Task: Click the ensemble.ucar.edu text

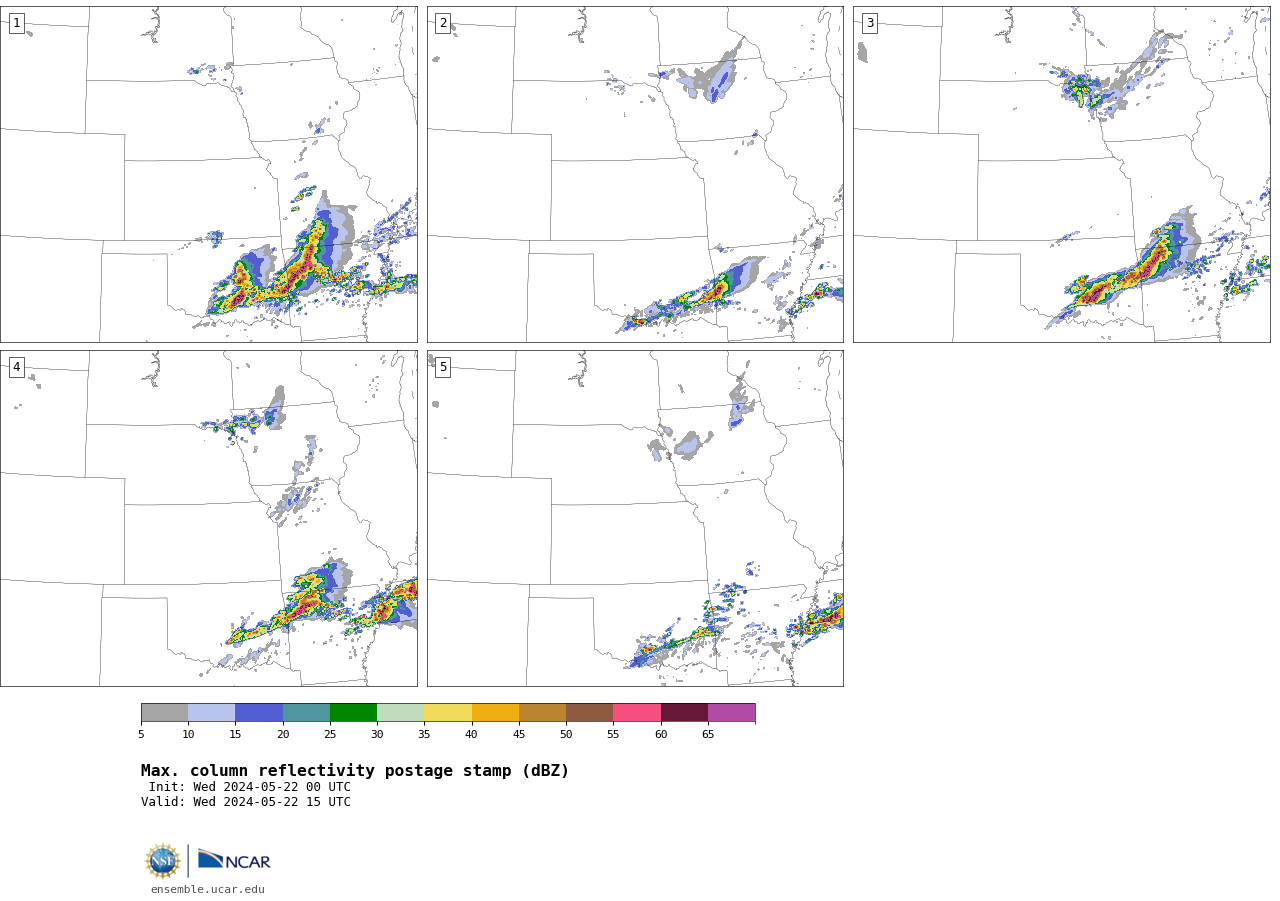Action: coord(208,889)
